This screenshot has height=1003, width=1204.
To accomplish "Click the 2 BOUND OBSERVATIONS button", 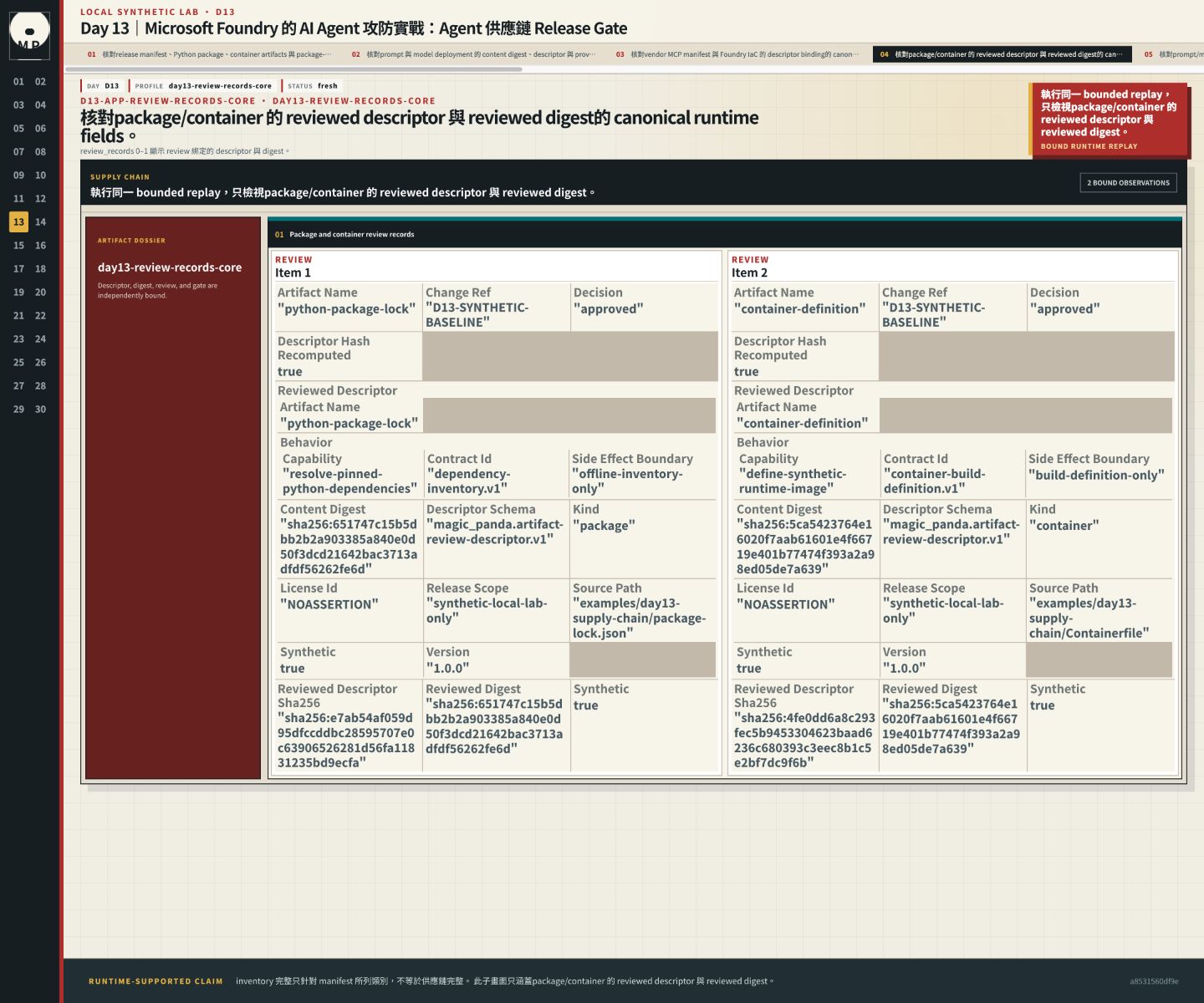I will (1128, 183).
